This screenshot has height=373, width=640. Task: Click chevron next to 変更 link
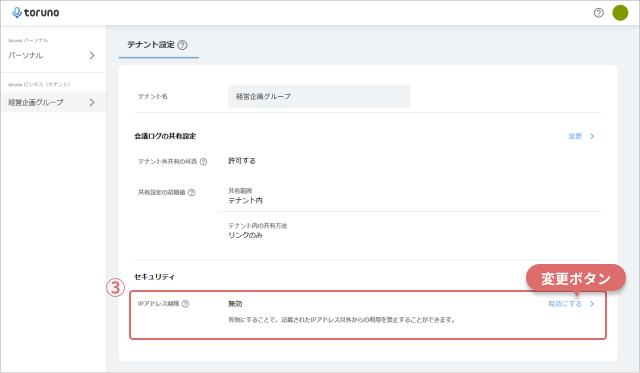pos(592,136)
